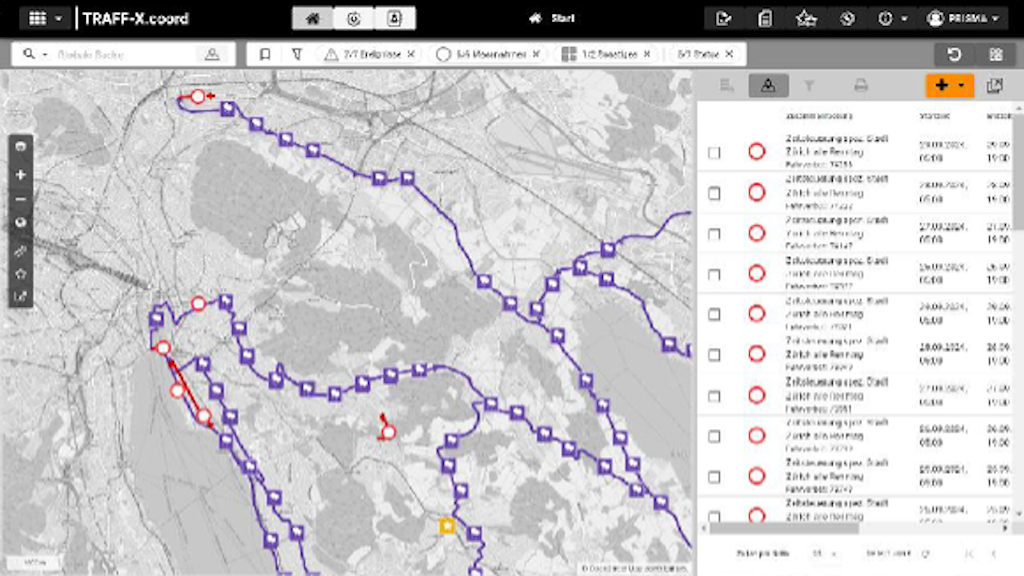Zoom out on the map
The height and width of the screenshot is (576, 1024).
pos(21,199)
